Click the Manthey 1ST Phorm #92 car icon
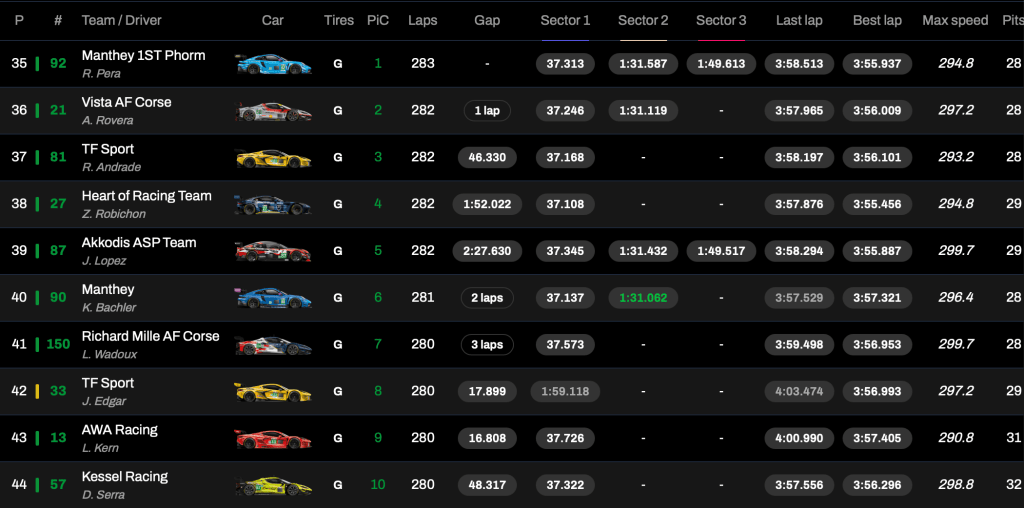The height and width of the screenshot is (508, 1024). tap(273, 64)
